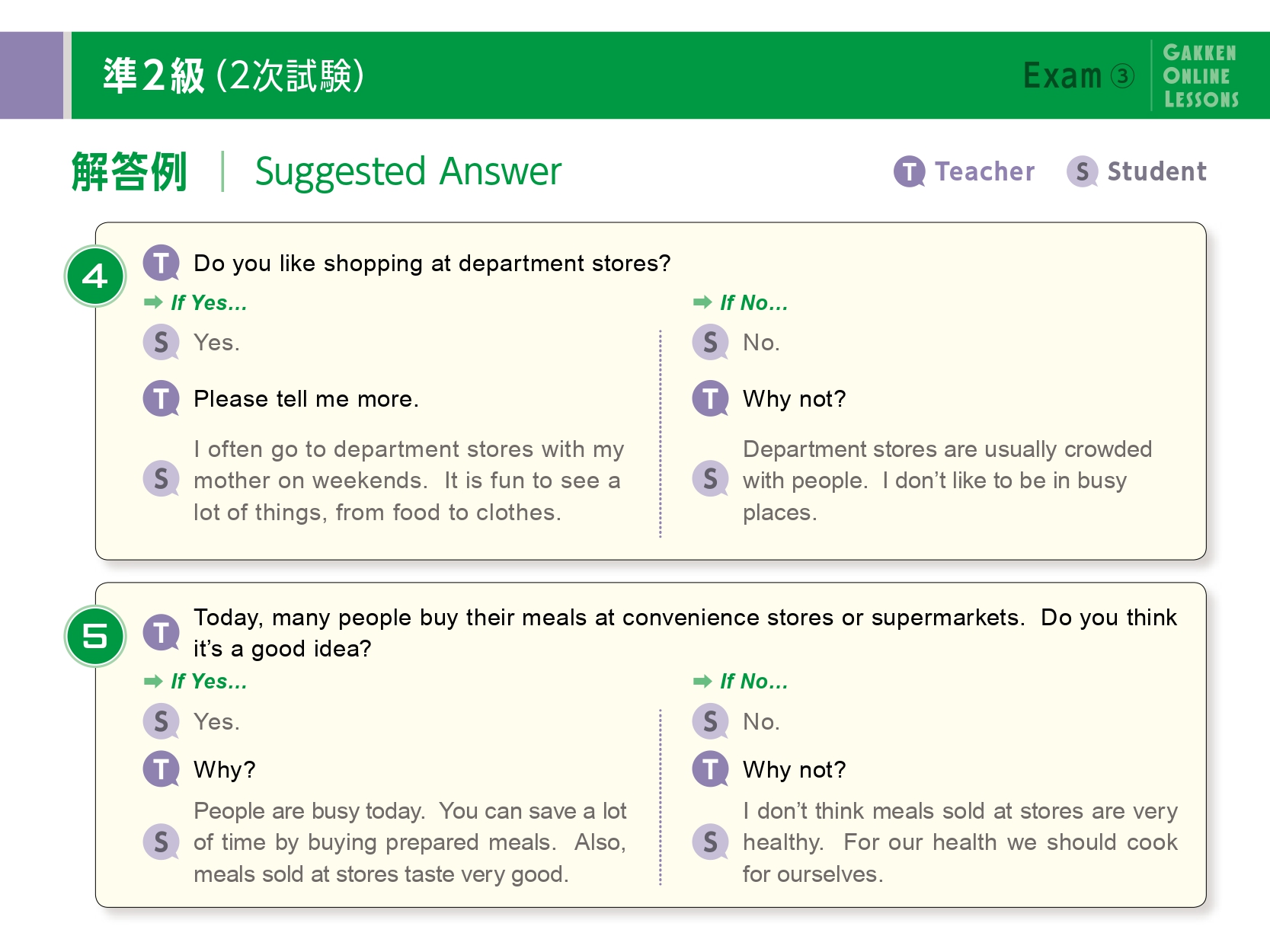
Task: Click T icon next to "Please tell me more."
Action: [x=162, y=398]
